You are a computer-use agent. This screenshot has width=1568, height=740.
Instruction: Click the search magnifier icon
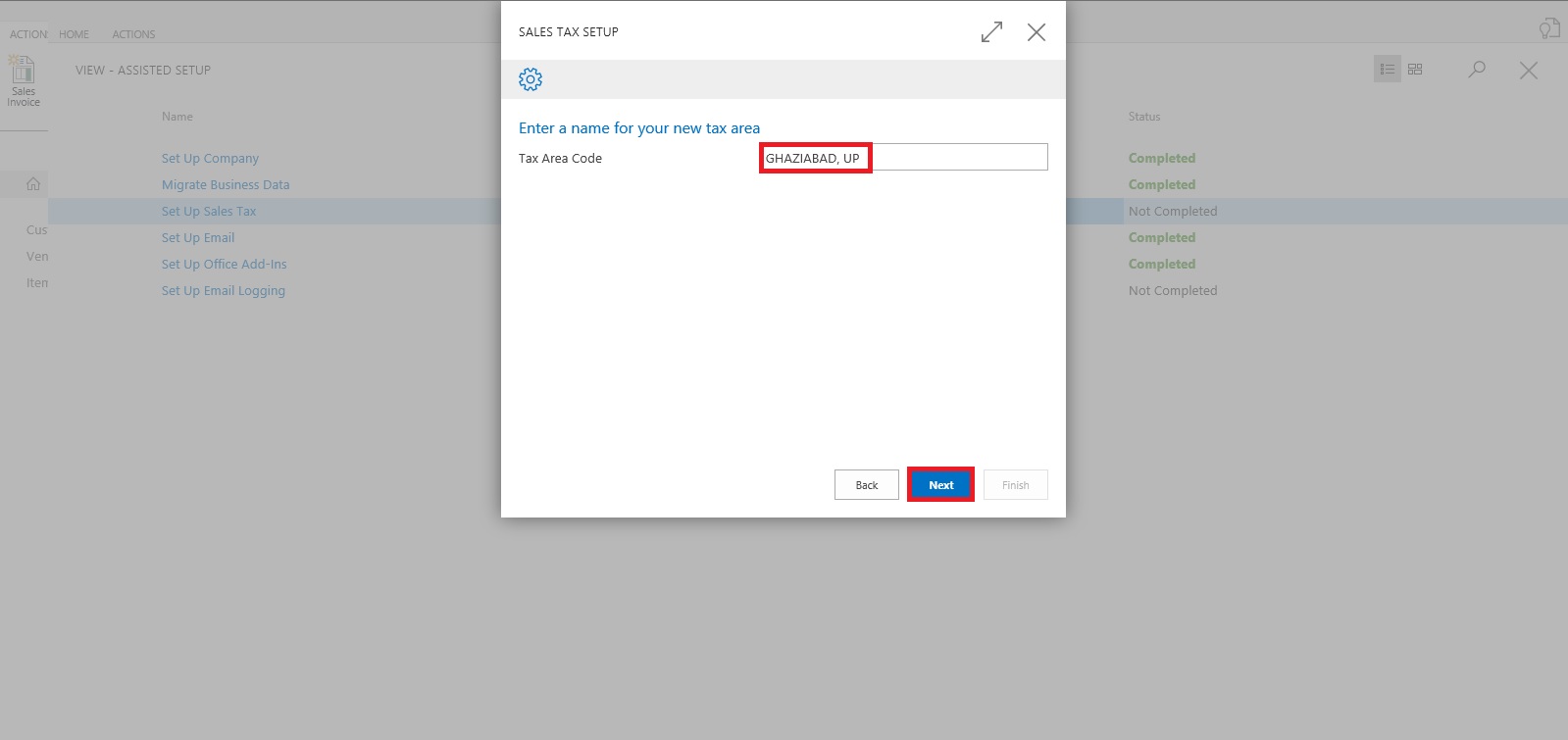(1477, 70)
